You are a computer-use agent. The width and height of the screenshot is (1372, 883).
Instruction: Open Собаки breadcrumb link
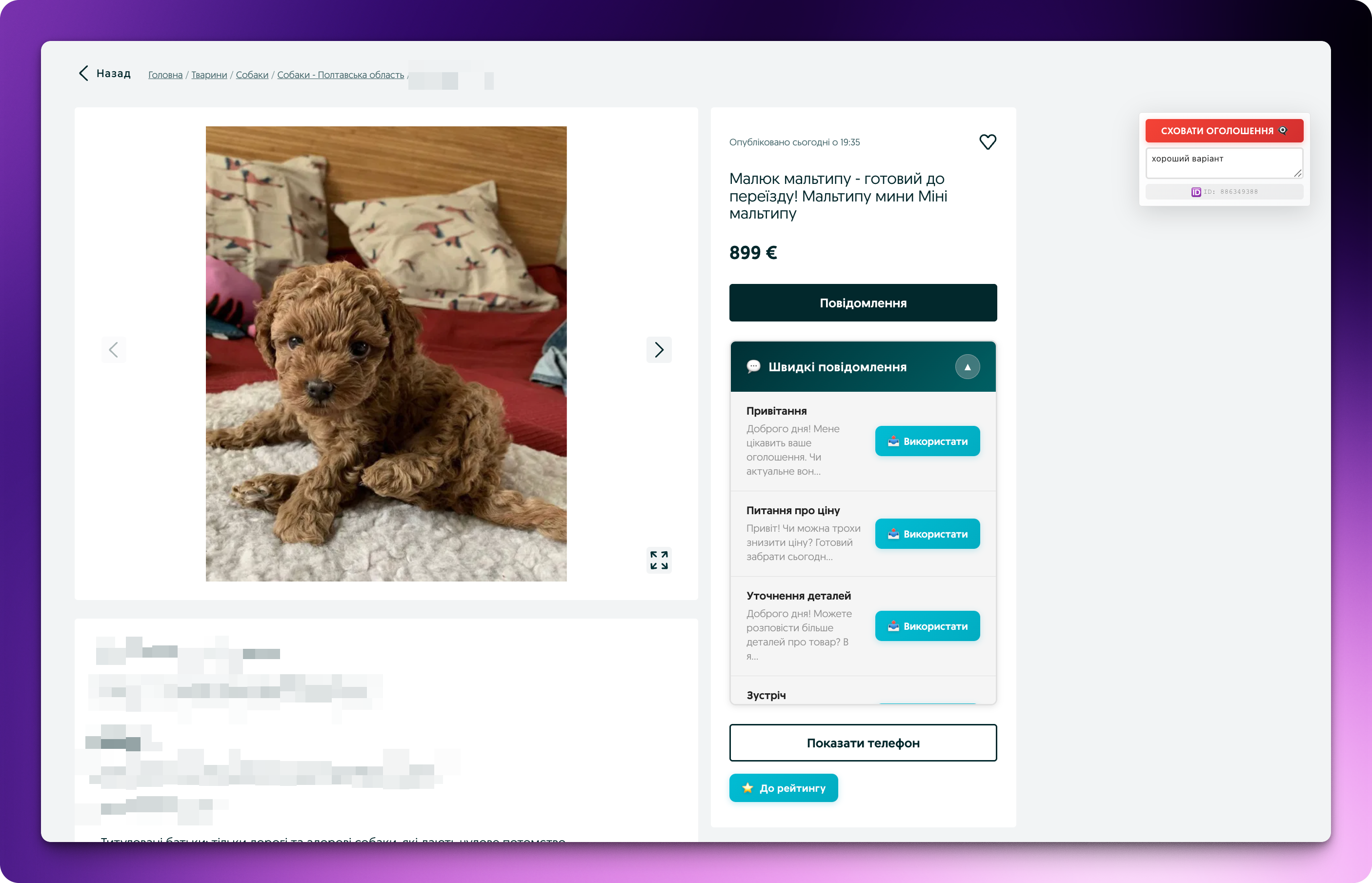[x=252, y=75]
